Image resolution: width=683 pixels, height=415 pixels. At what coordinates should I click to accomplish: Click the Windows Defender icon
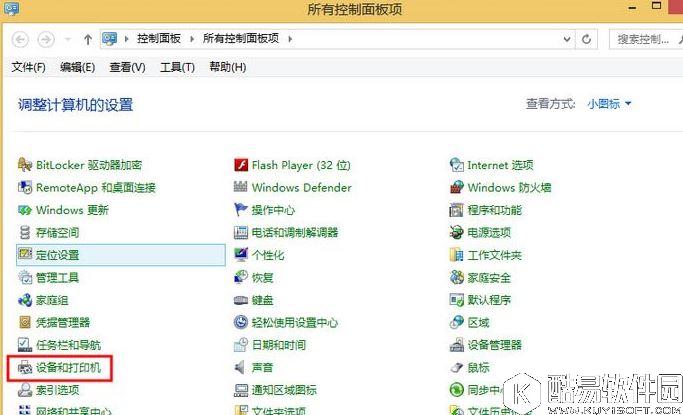pos(241,188)
